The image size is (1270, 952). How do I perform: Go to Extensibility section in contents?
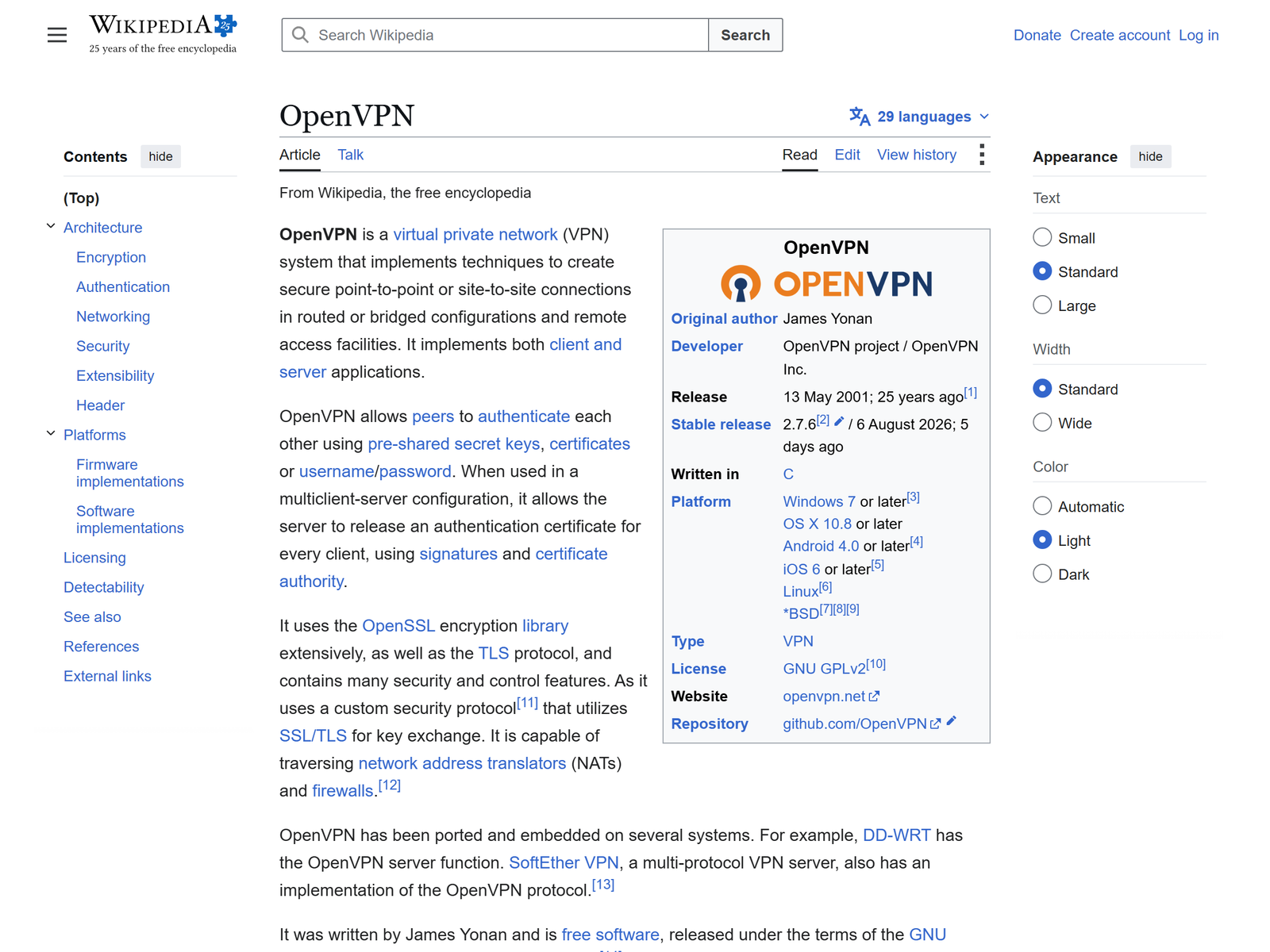coord(115,375)
